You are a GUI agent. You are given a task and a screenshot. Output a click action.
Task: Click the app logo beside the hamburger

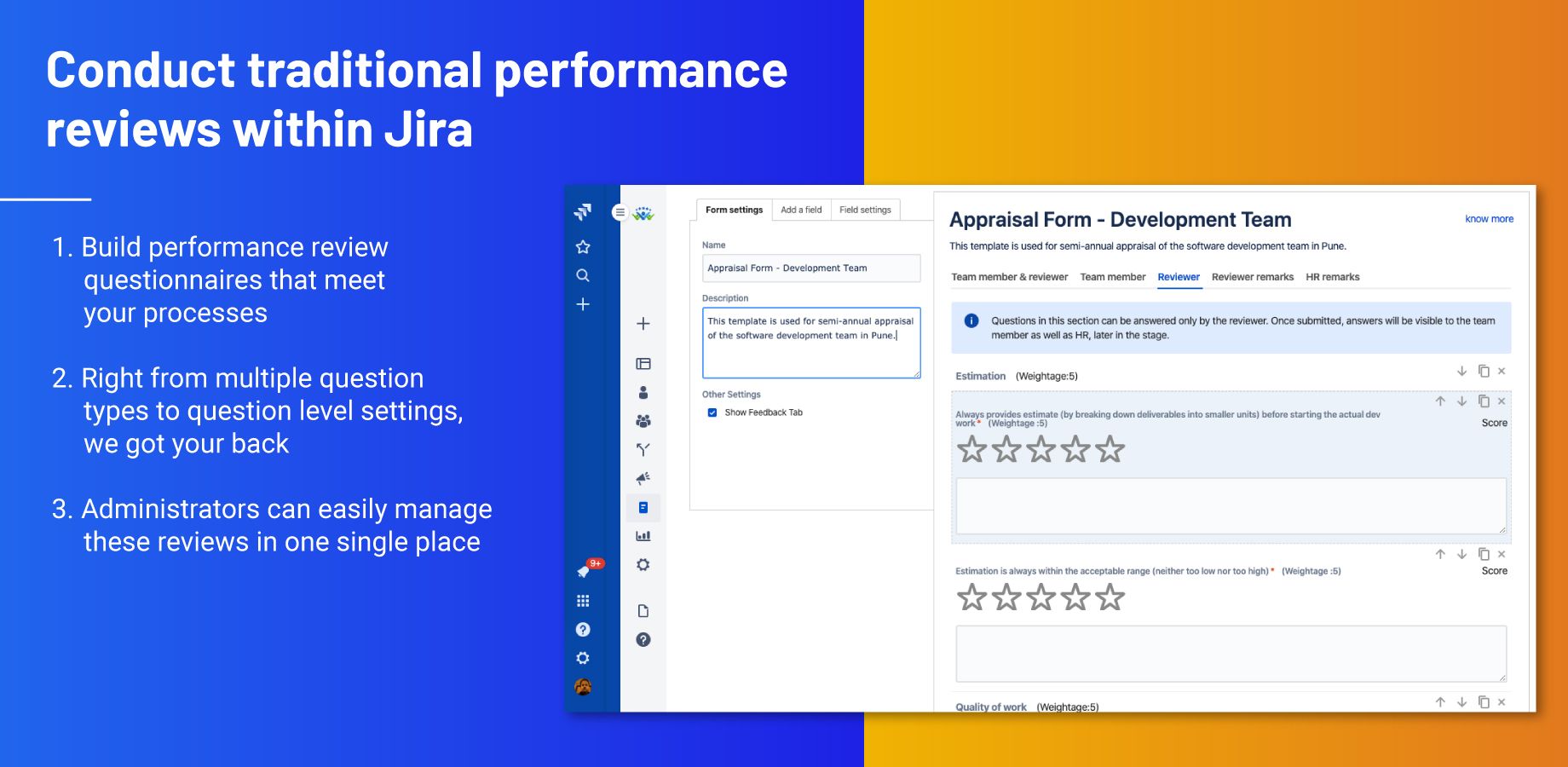click(643, 213)
